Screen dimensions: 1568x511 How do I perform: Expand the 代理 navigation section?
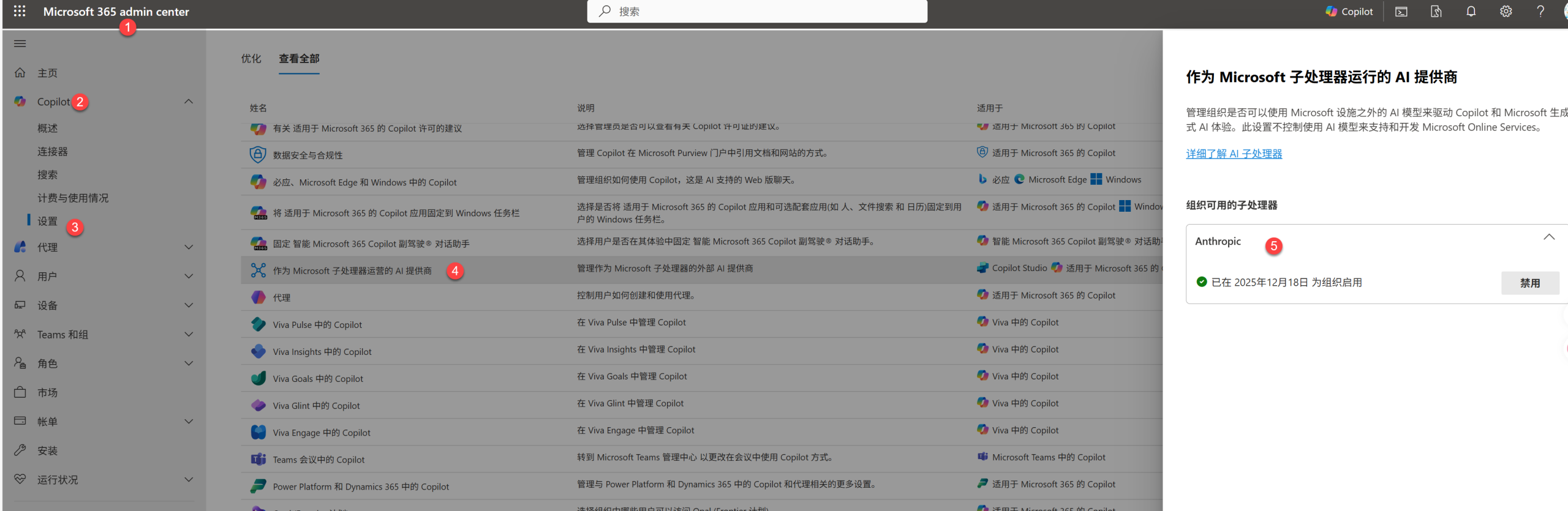189,247
